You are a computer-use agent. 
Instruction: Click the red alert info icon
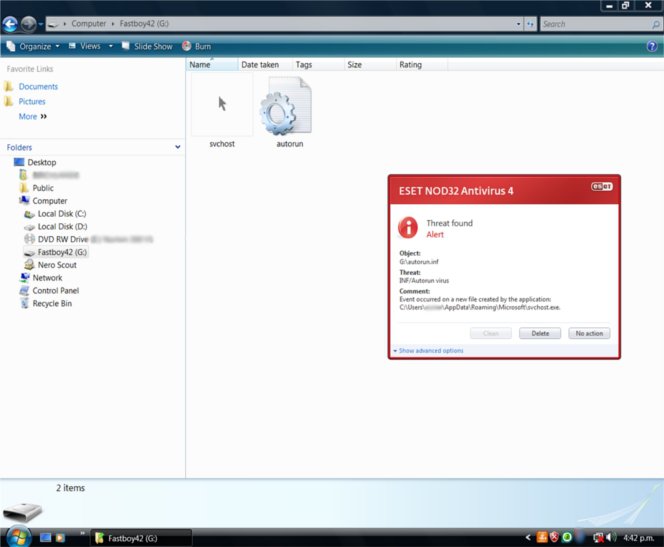click(408, 227)
